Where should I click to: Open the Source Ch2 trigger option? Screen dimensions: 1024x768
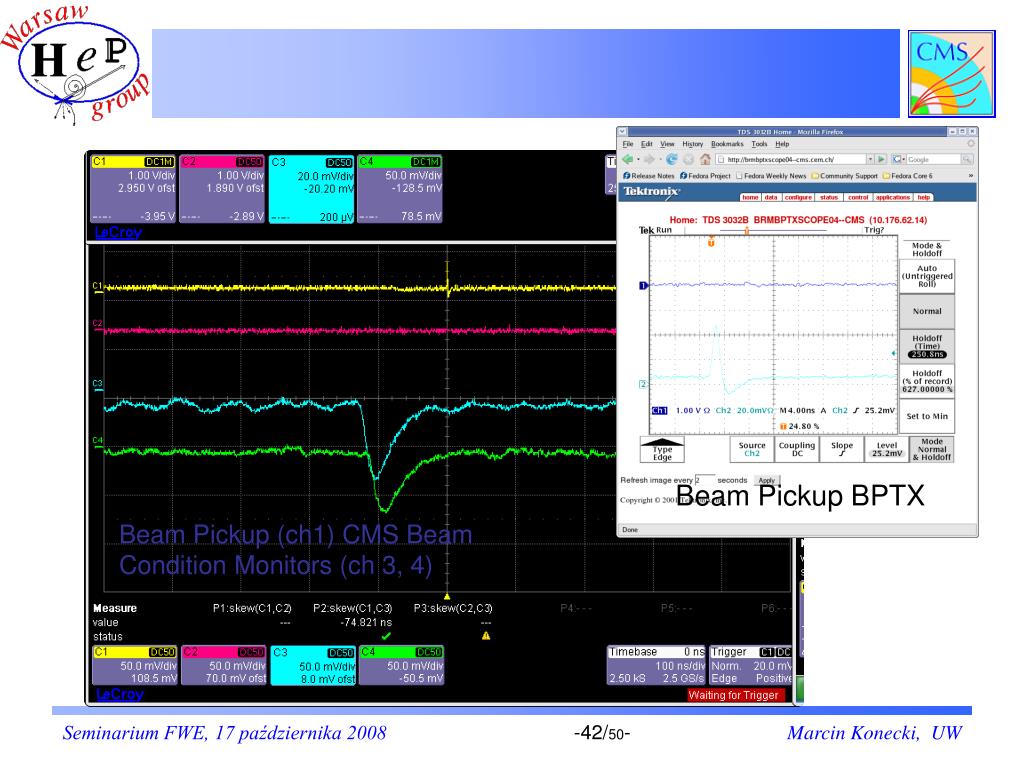[x=752, y=449]
